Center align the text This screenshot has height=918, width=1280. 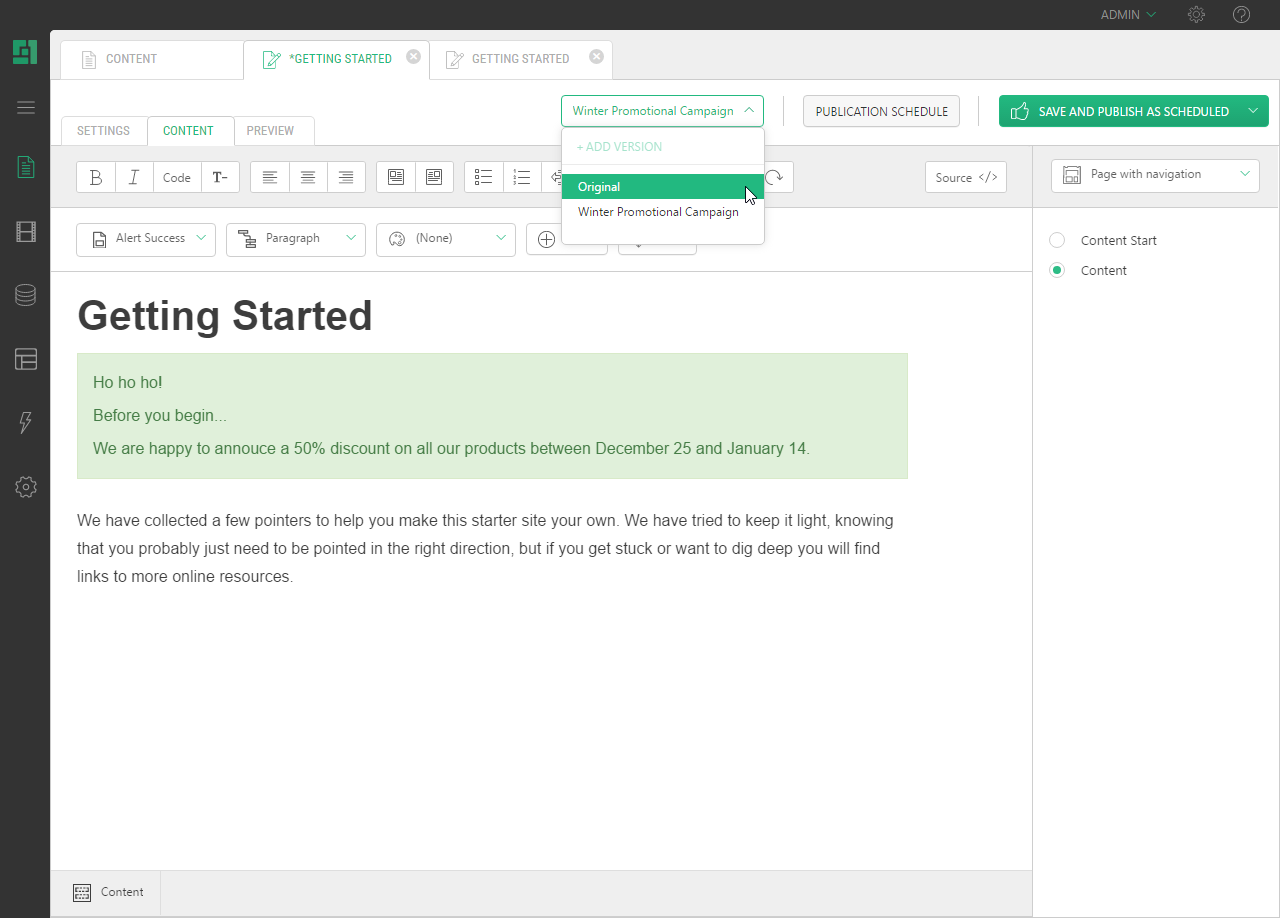point(308,177)
